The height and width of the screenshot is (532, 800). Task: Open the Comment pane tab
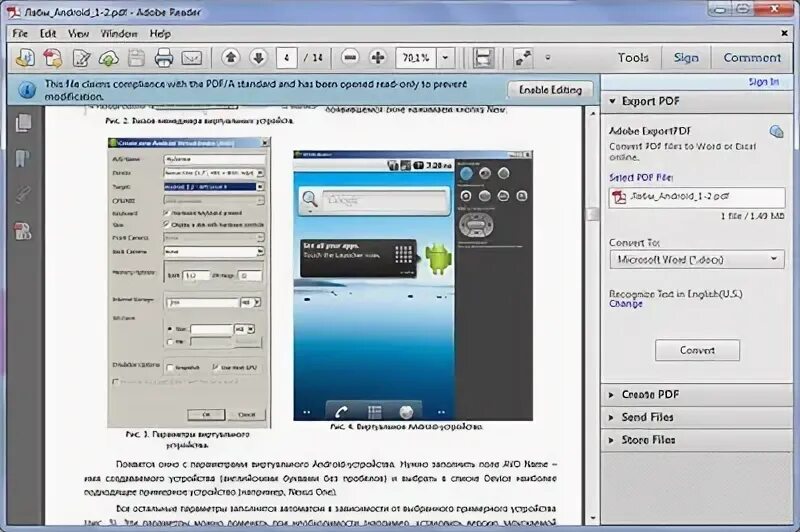[752, 58]
